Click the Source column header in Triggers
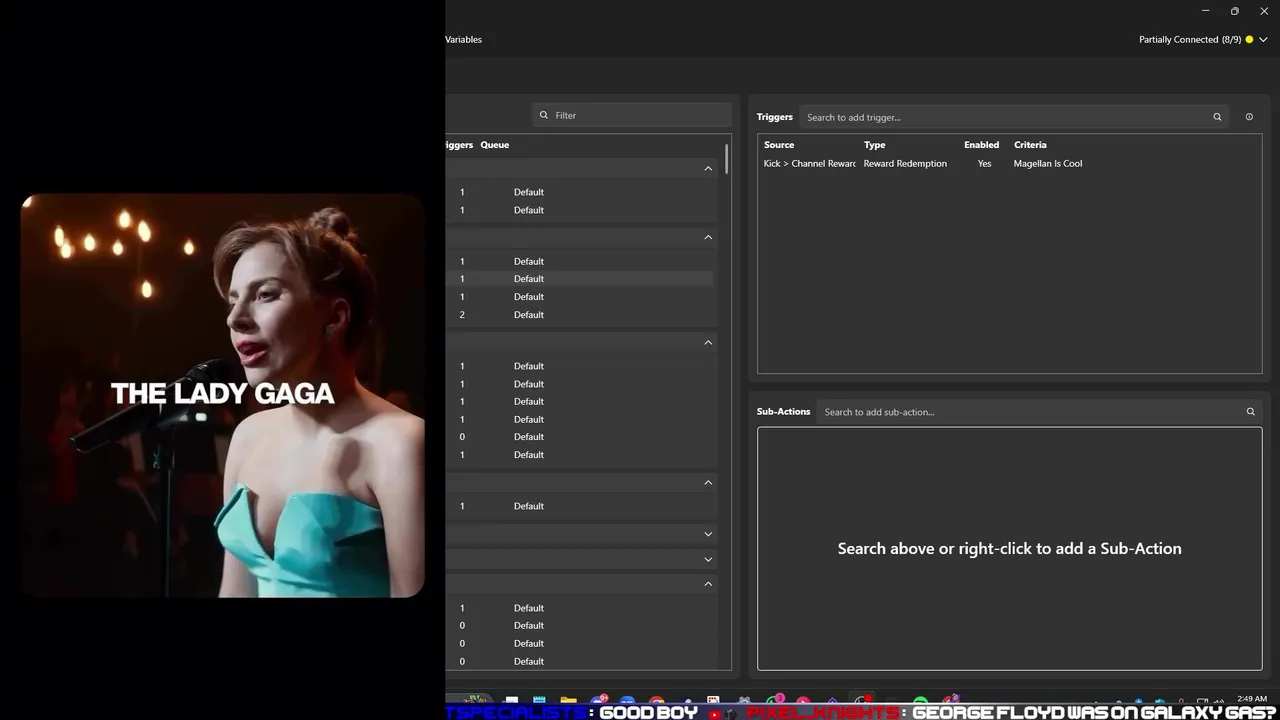The image size is (1280, 720). pos(779,145)
